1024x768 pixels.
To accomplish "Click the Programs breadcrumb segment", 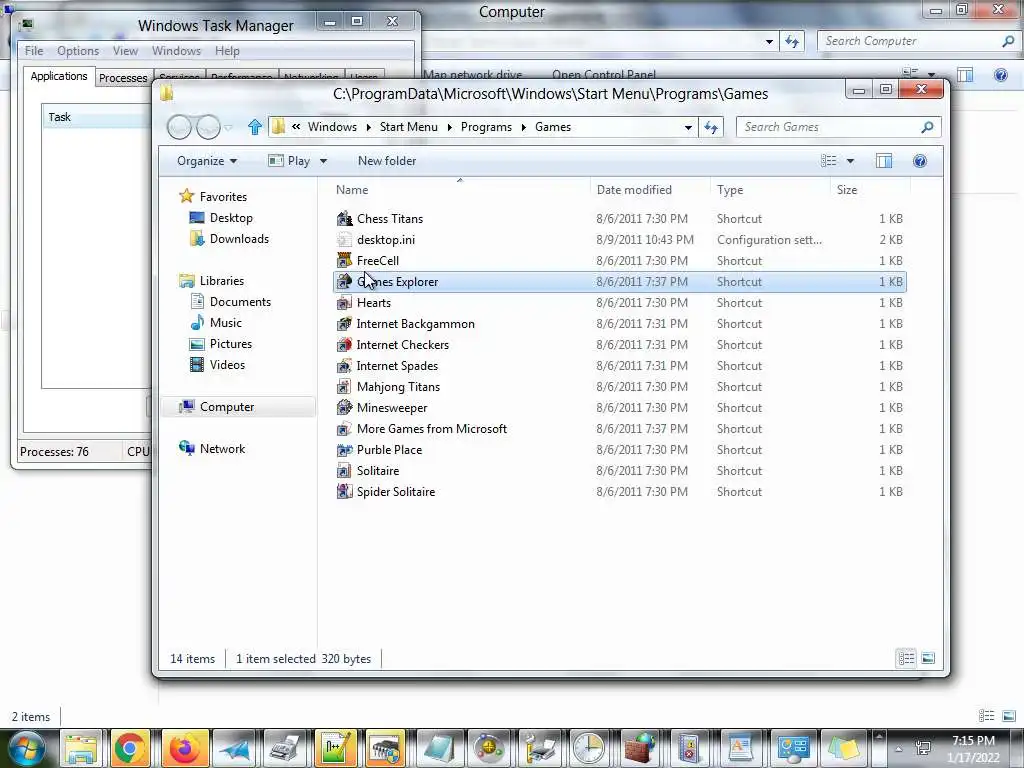I will (487, 127).
